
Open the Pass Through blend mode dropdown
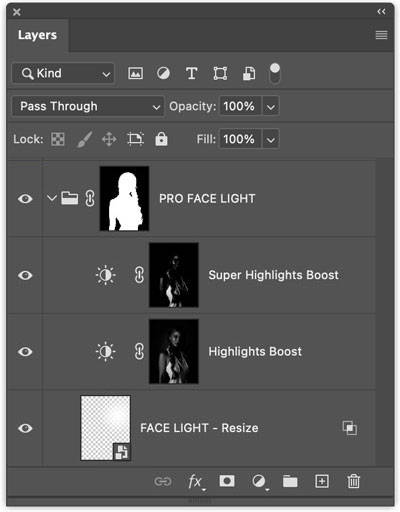(x=88, y=106)
